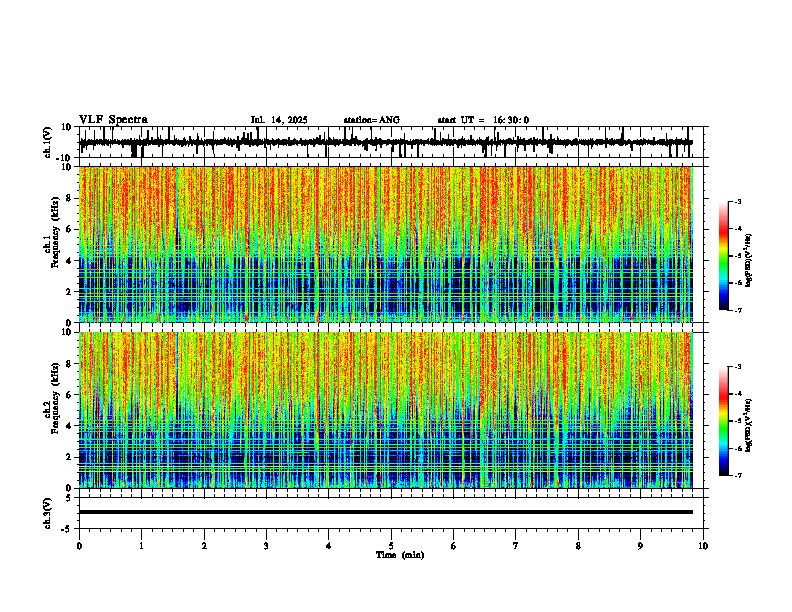Image resolution: width=792 pixels, height=612 pixels.
Task: Click inside the ch.2 spectrogram panel
Action: 386,410
